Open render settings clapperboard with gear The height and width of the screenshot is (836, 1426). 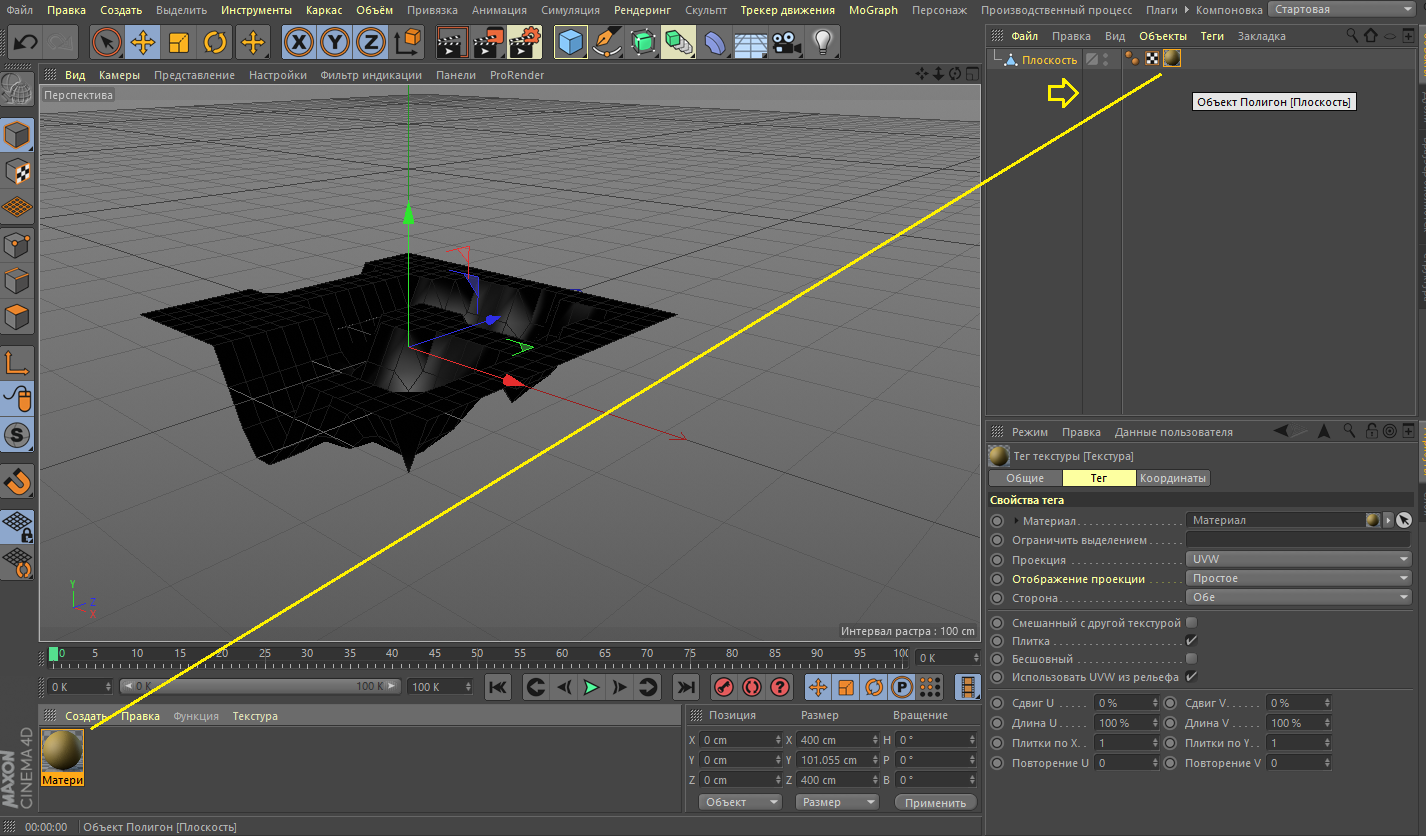525,42
